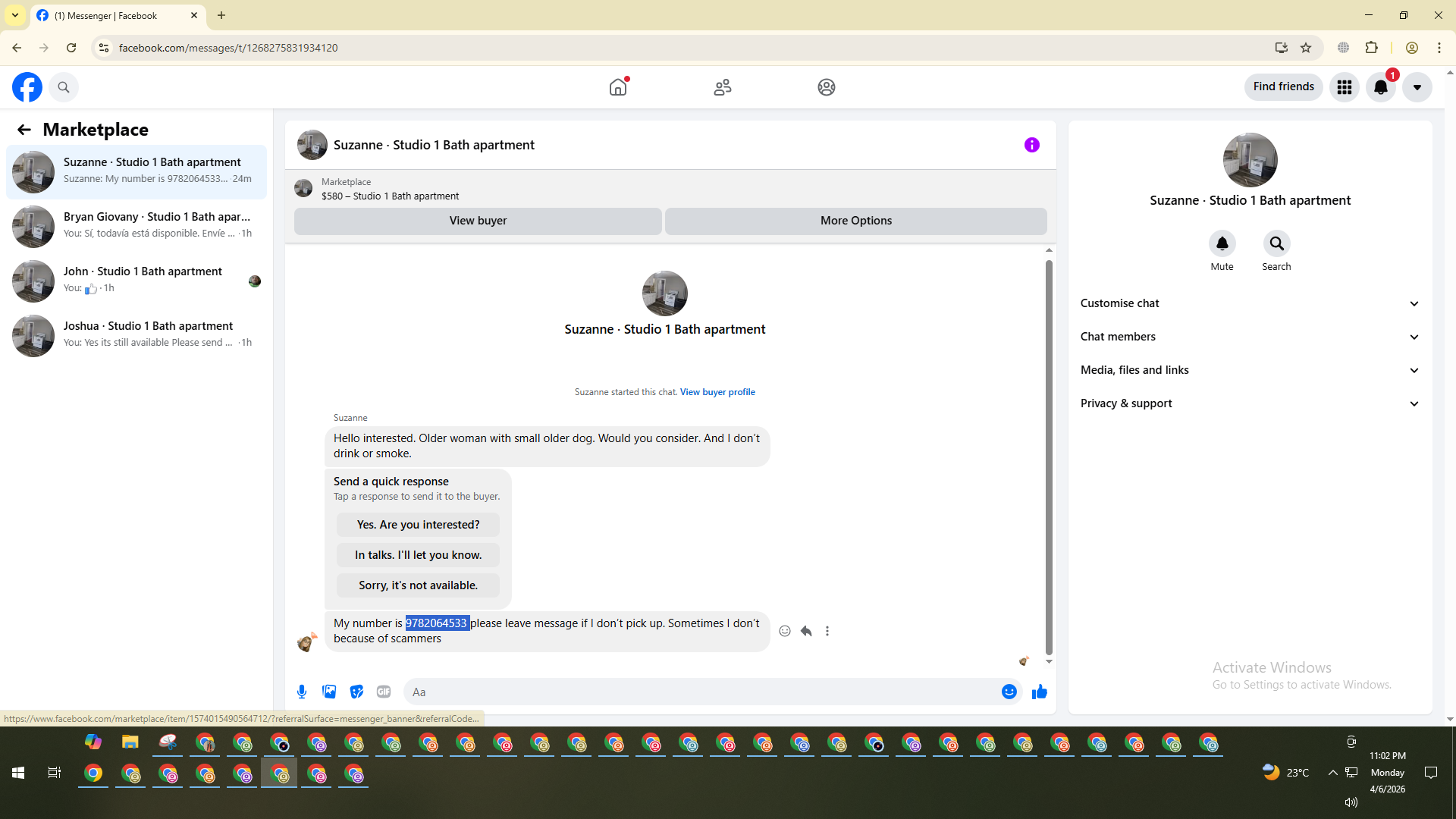This screenshot has width=1456, height=819.
Task: Open more options for the number message
Action: [827, 631]
